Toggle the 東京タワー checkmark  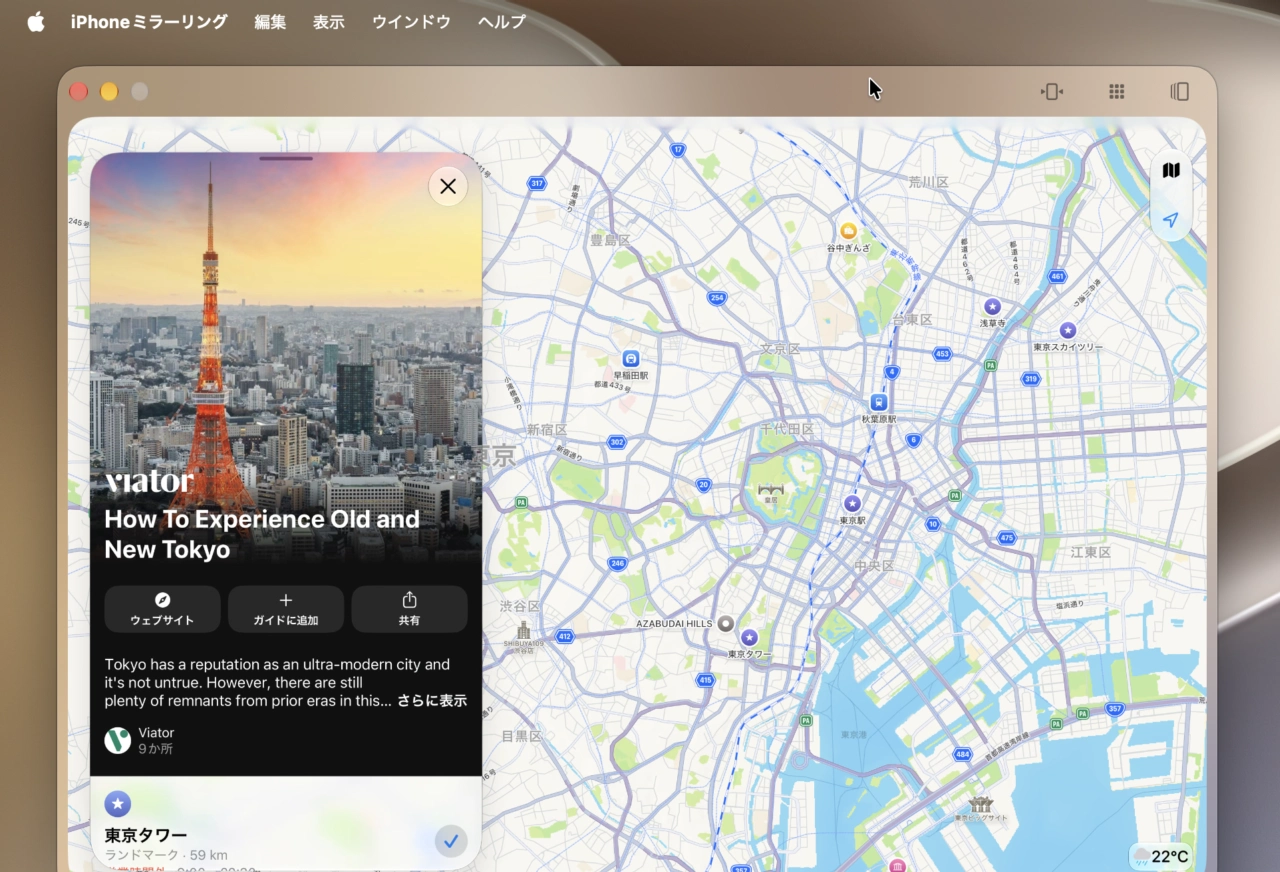click(451, 841)
